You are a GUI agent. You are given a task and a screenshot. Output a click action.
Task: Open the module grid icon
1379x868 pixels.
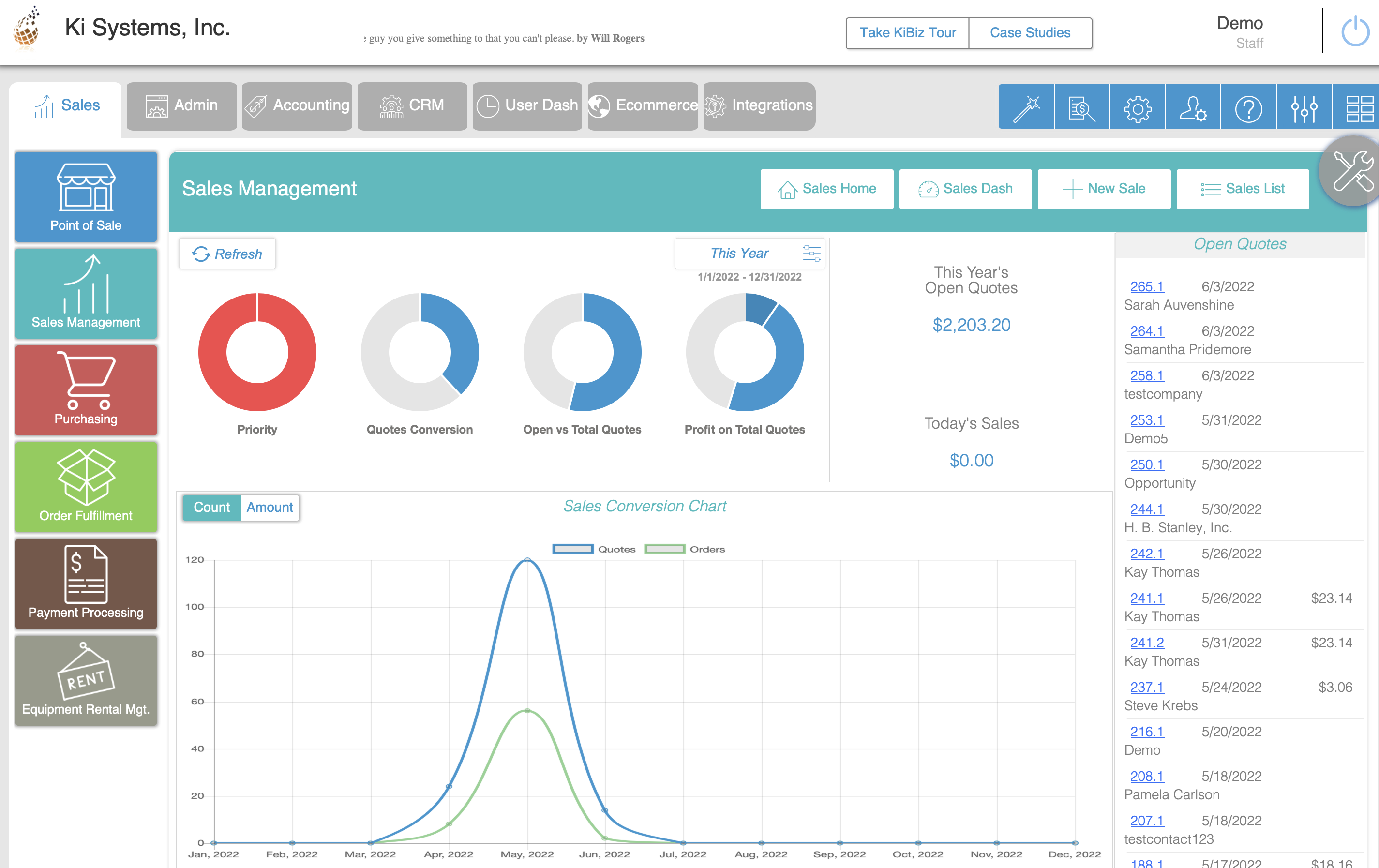coord(1360,106)
